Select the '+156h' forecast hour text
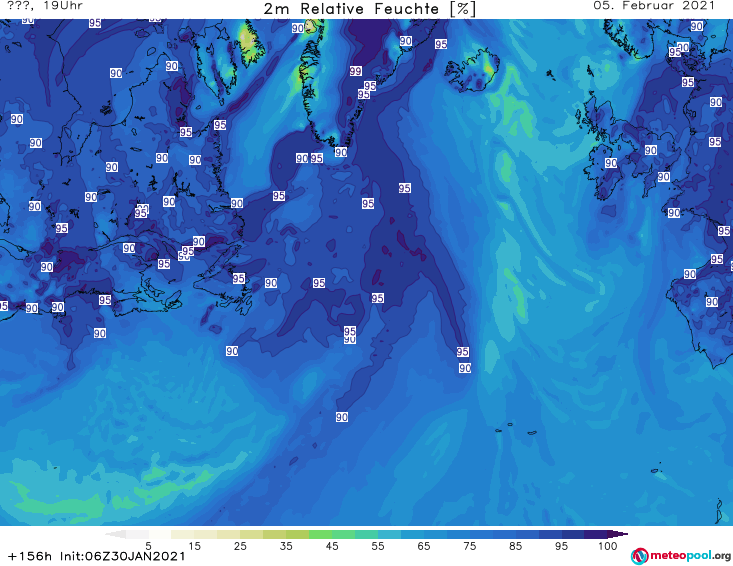Image resolution: width=733 pixels, height=566 pixels. coord(30,556)
